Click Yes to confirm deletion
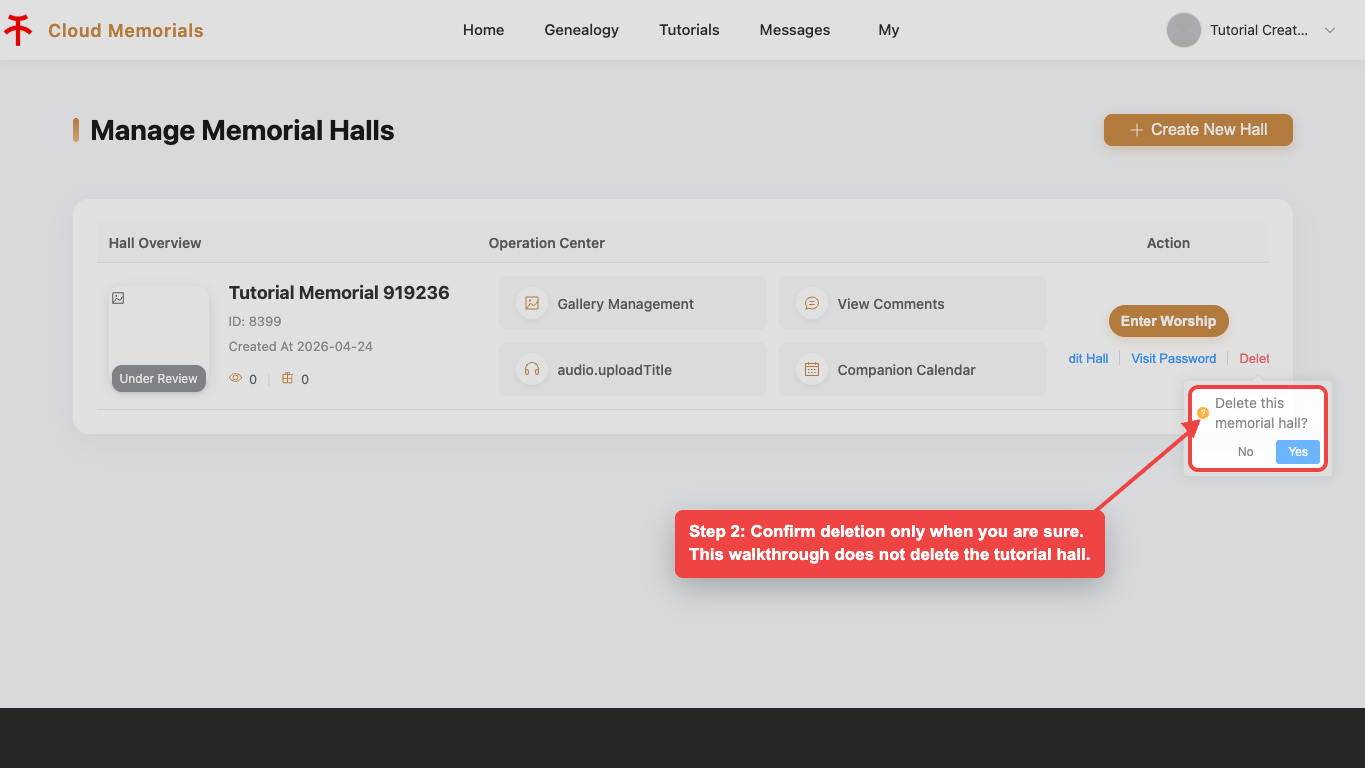Image resolution: width=1365 pixels, height=768 pixels. [1298, 452]
